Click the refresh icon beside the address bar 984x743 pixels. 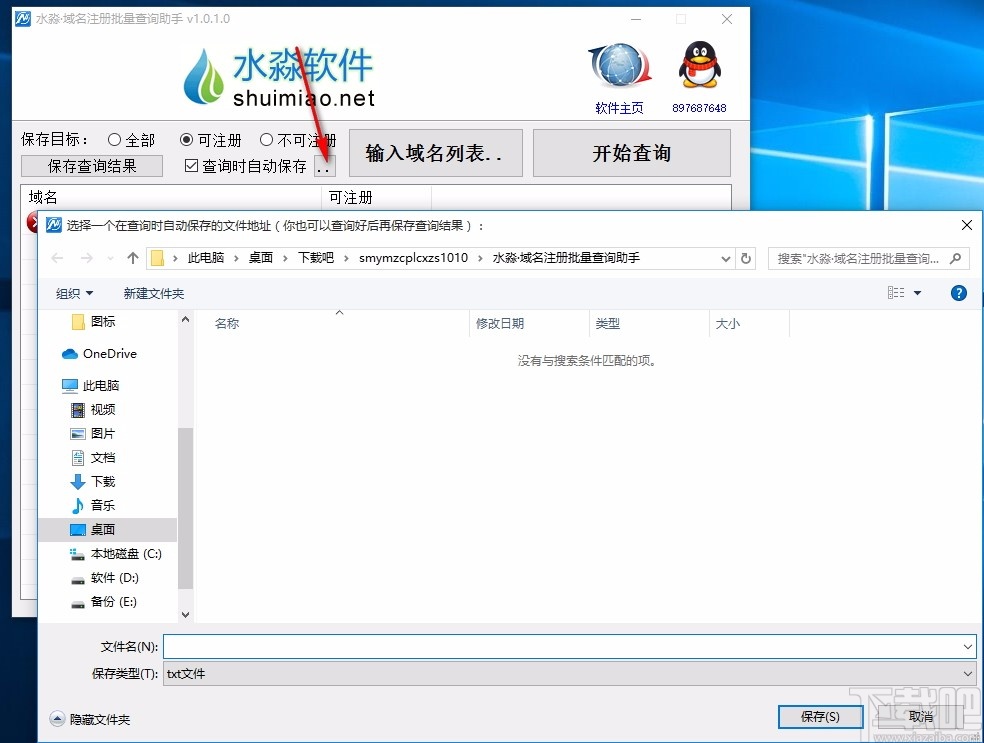pyautogui.click(x=746, y=257)
